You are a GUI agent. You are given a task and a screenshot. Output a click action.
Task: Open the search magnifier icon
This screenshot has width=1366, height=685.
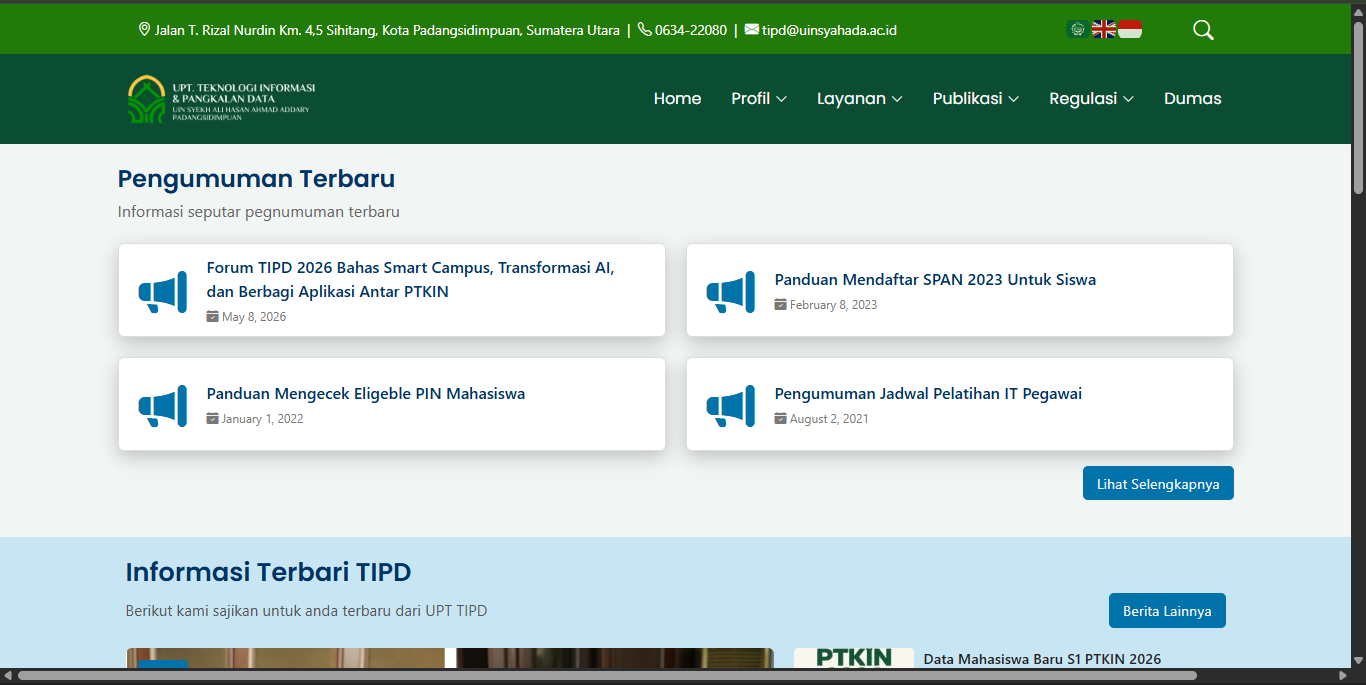1203,30
